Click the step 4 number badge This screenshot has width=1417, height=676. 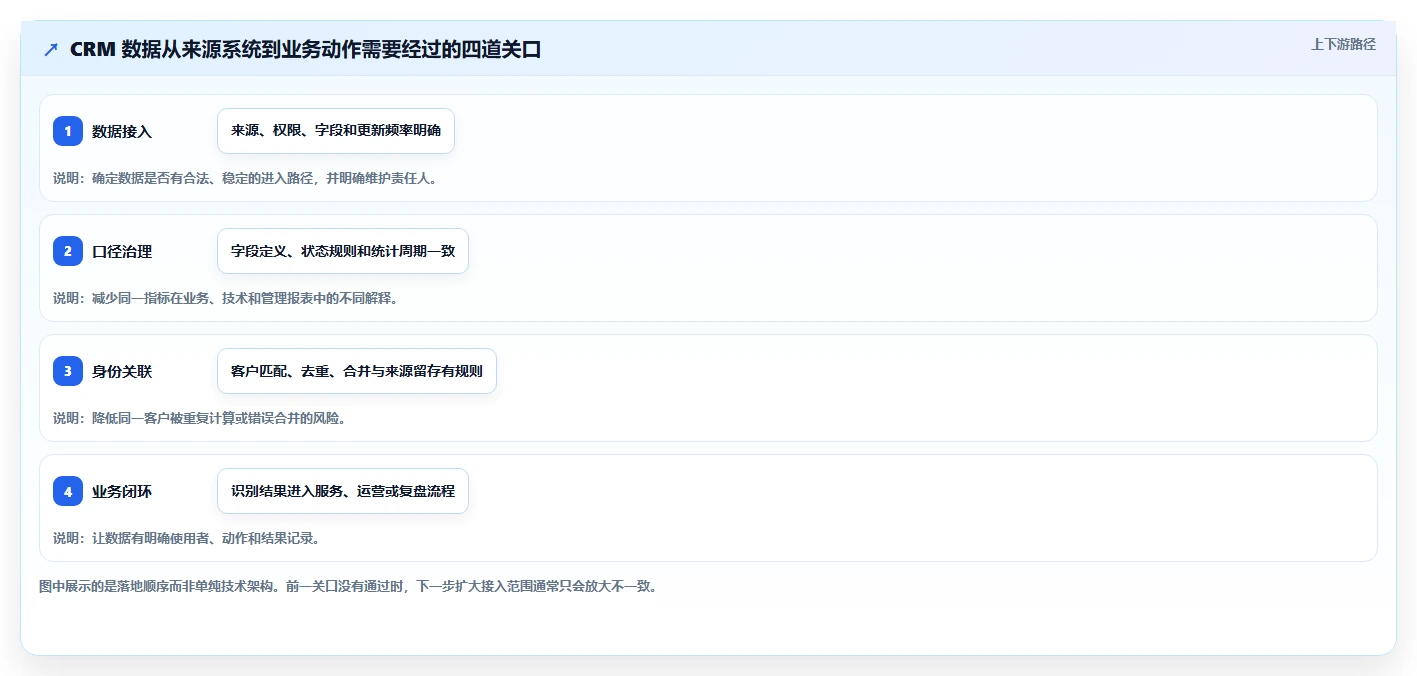click(68, 491)
